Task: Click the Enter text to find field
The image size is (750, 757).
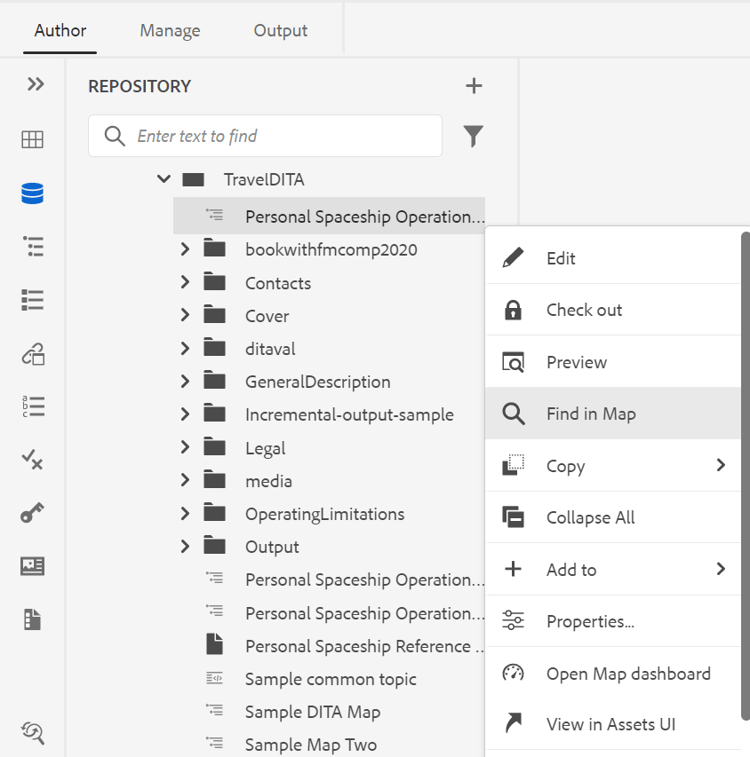Action: pos(265,136)
